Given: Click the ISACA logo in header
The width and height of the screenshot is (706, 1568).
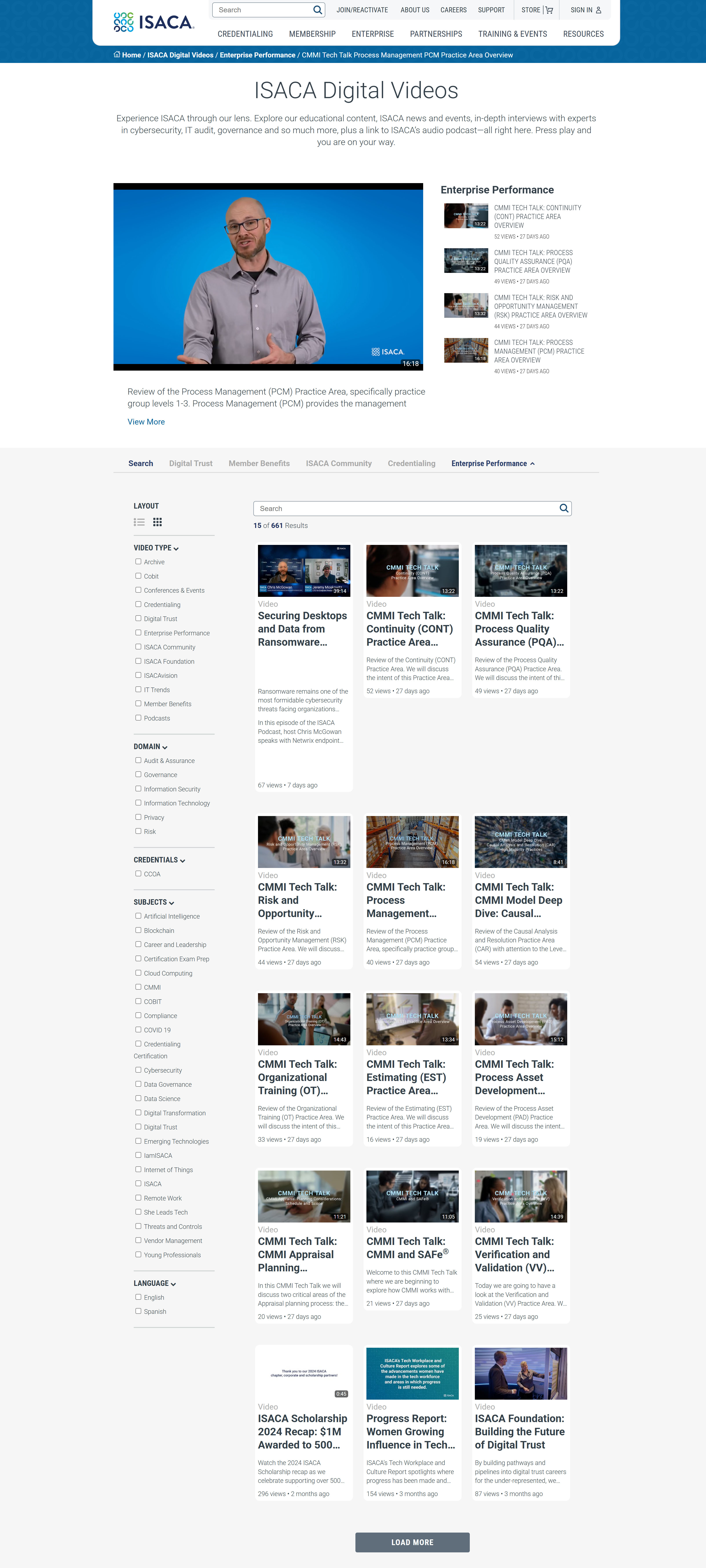Looking at the screenshot, I should point(154,22).
